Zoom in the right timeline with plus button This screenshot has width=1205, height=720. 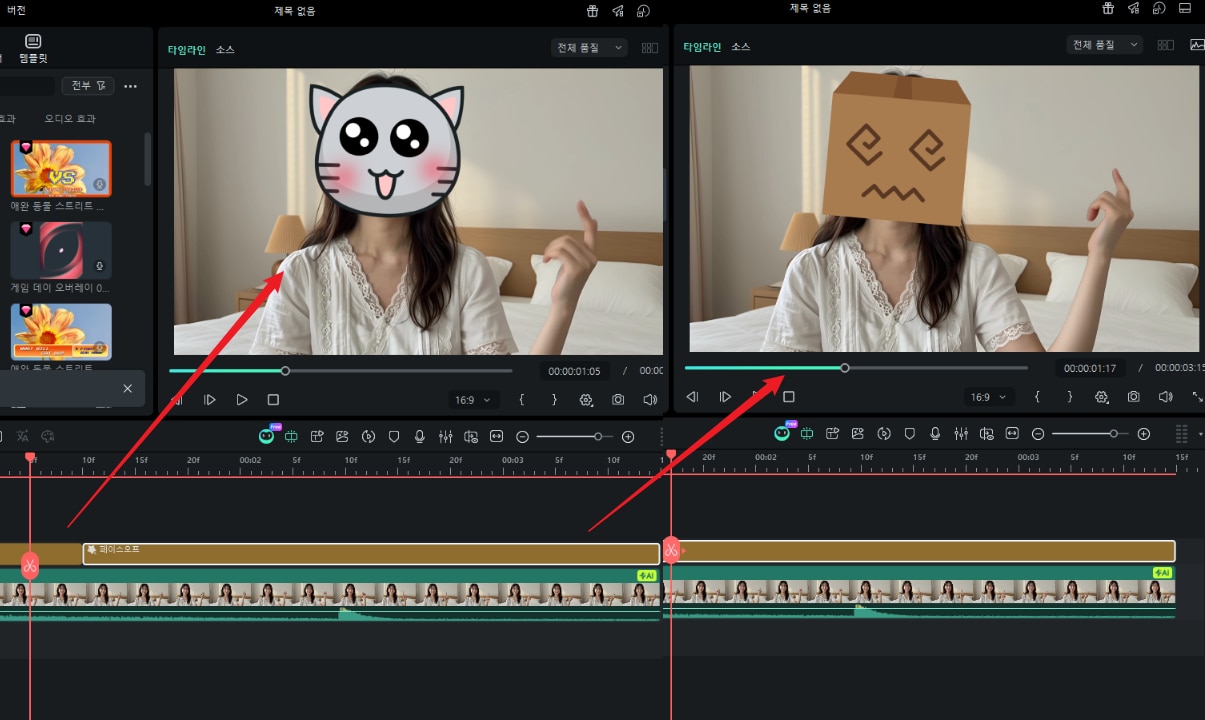pos(1144,434)
